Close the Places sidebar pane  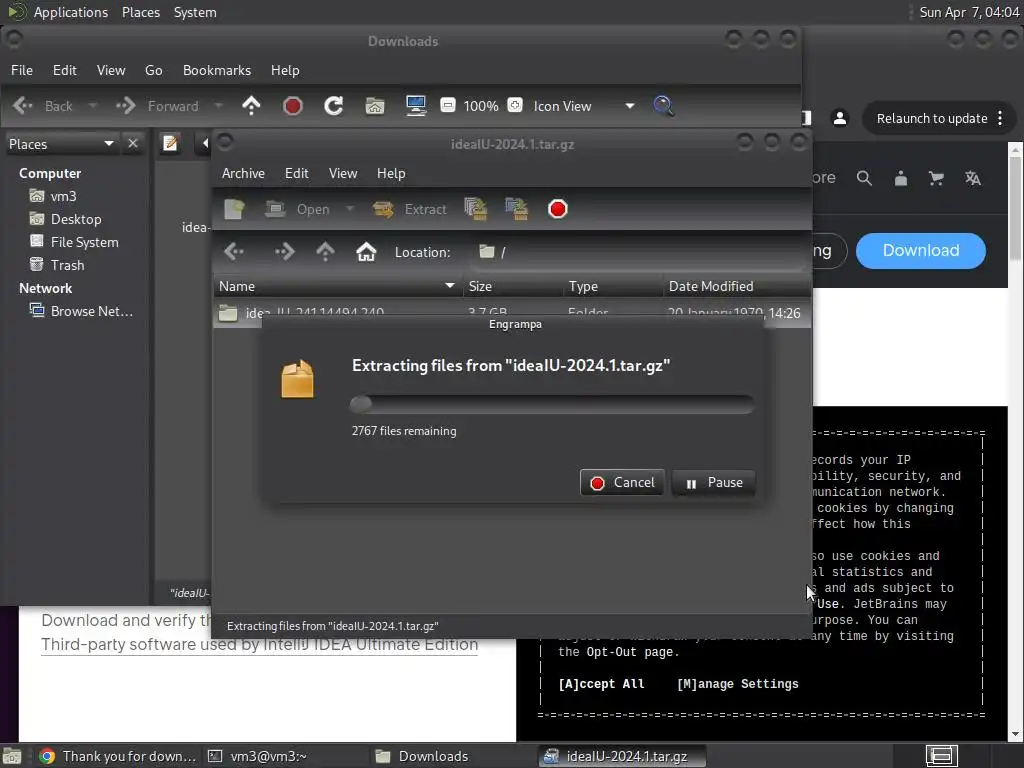click(133, 143)
